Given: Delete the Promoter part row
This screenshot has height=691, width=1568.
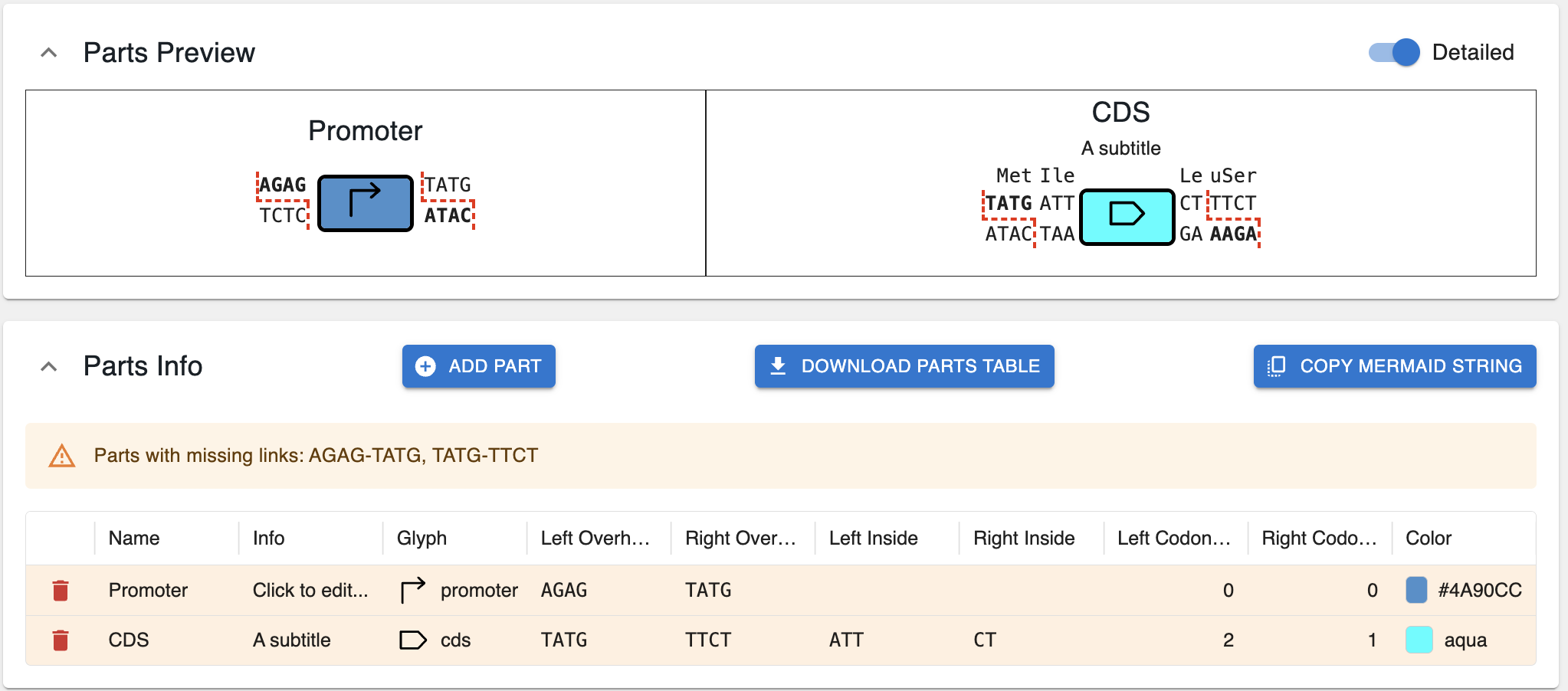Looking at the screenshot, I should 61,590.
